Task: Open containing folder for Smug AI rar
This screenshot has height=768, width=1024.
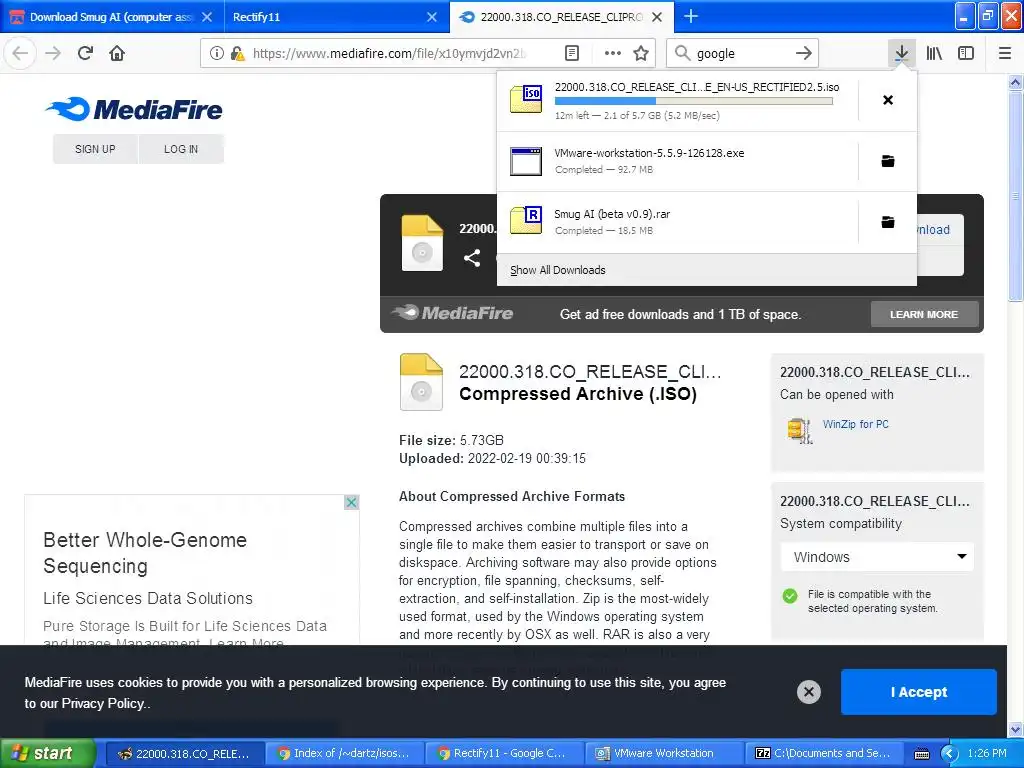Action: [x=888, y=222]
